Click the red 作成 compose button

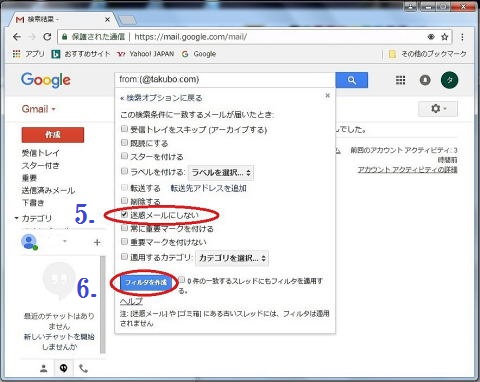(53, 135)
